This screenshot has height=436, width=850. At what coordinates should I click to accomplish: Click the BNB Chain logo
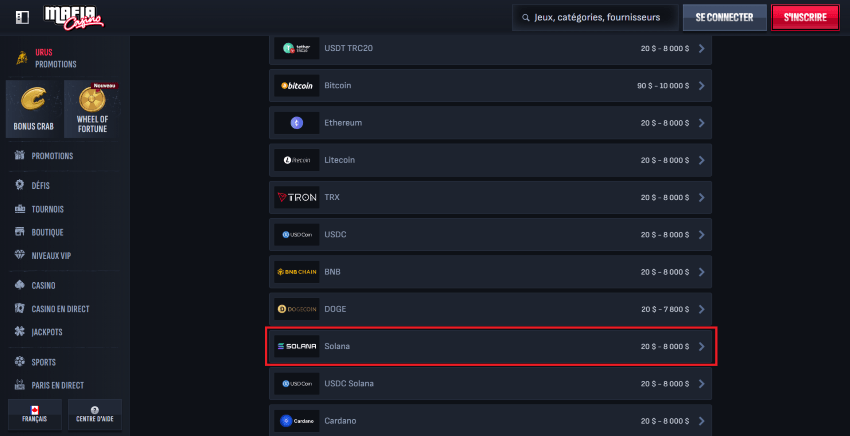(x=297, y=272)
